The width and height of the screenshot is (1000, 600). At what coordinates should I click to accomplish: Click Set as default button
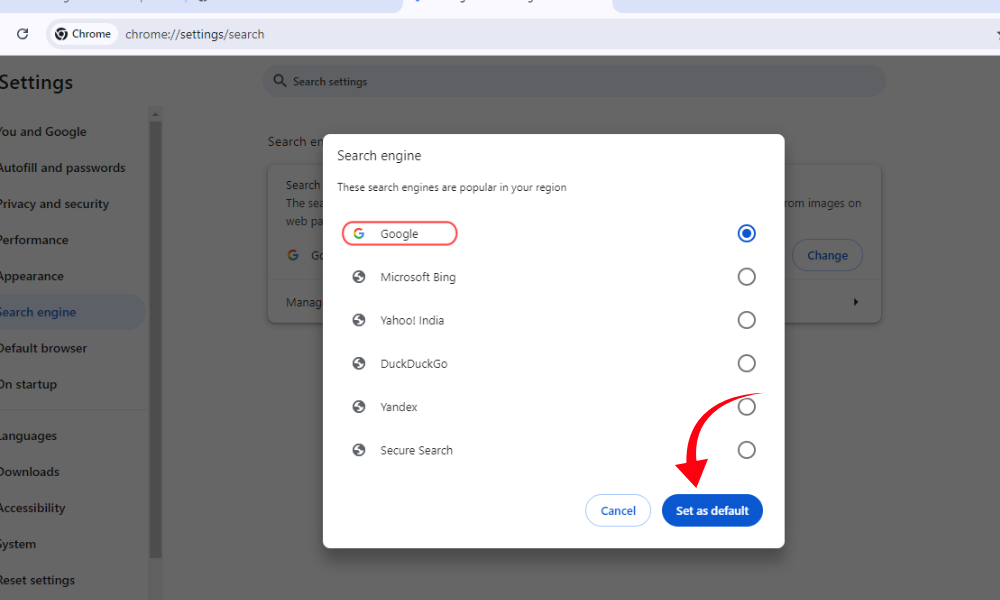712,510
